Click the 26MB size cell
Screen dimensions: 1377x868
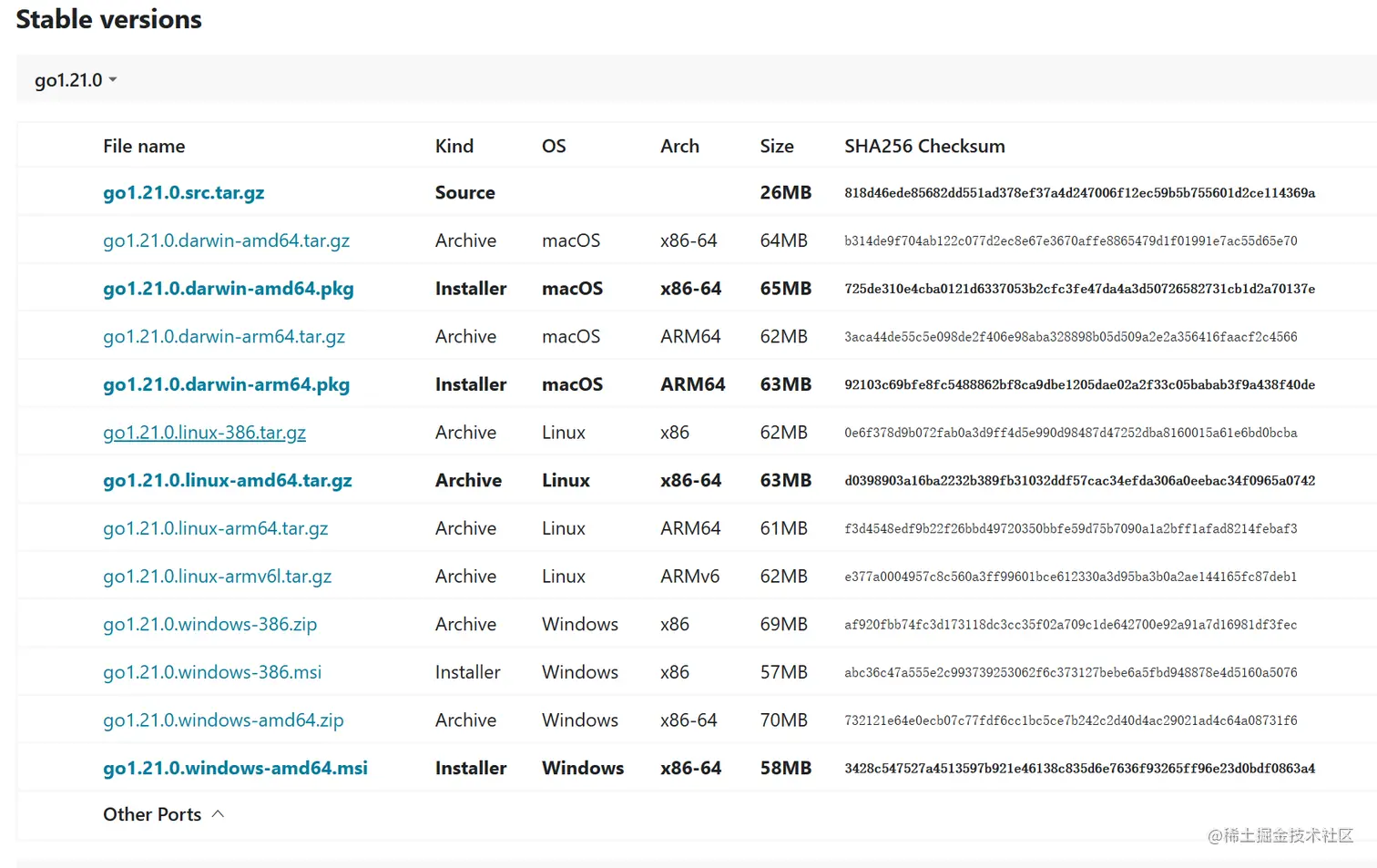click(x=786, y=192)
